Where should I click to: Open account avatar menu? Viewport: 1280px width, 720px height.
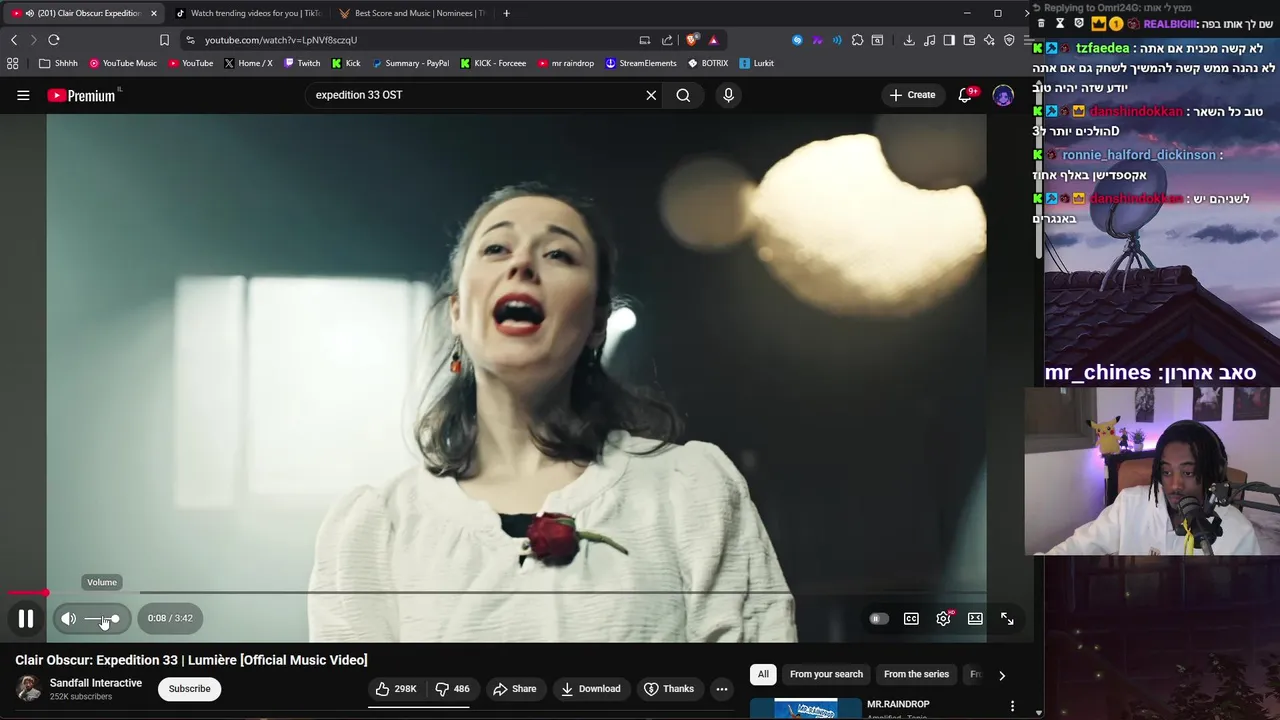pos(1003,95)
